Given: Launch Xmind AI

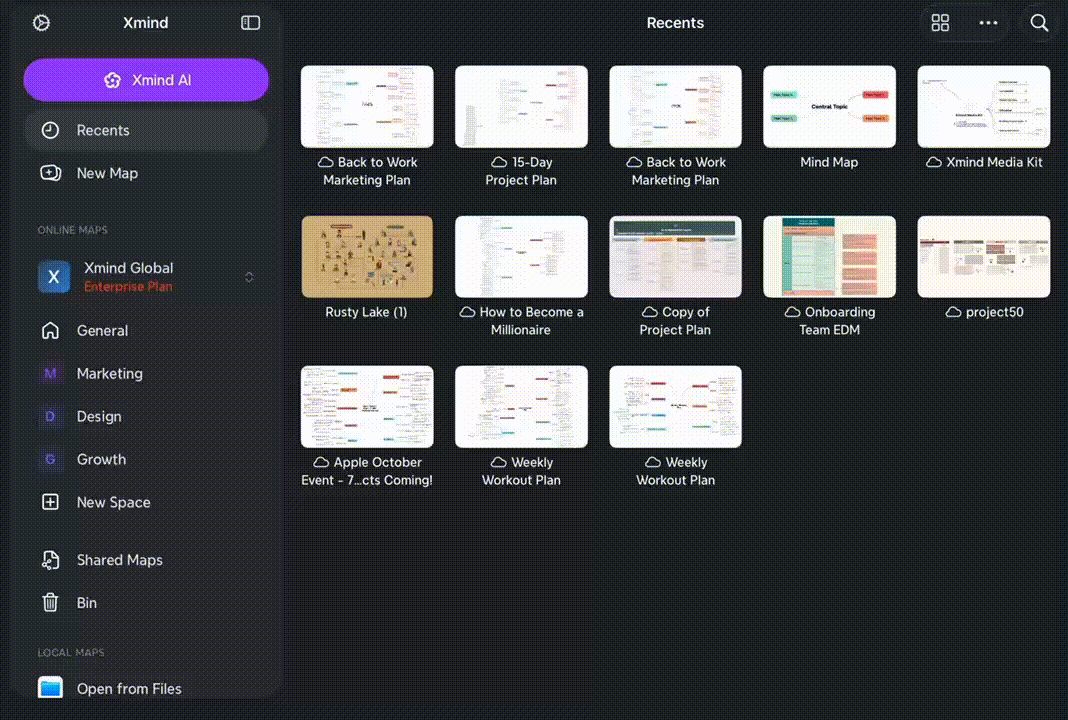Looking at the screenshot, I should point(146,80).
